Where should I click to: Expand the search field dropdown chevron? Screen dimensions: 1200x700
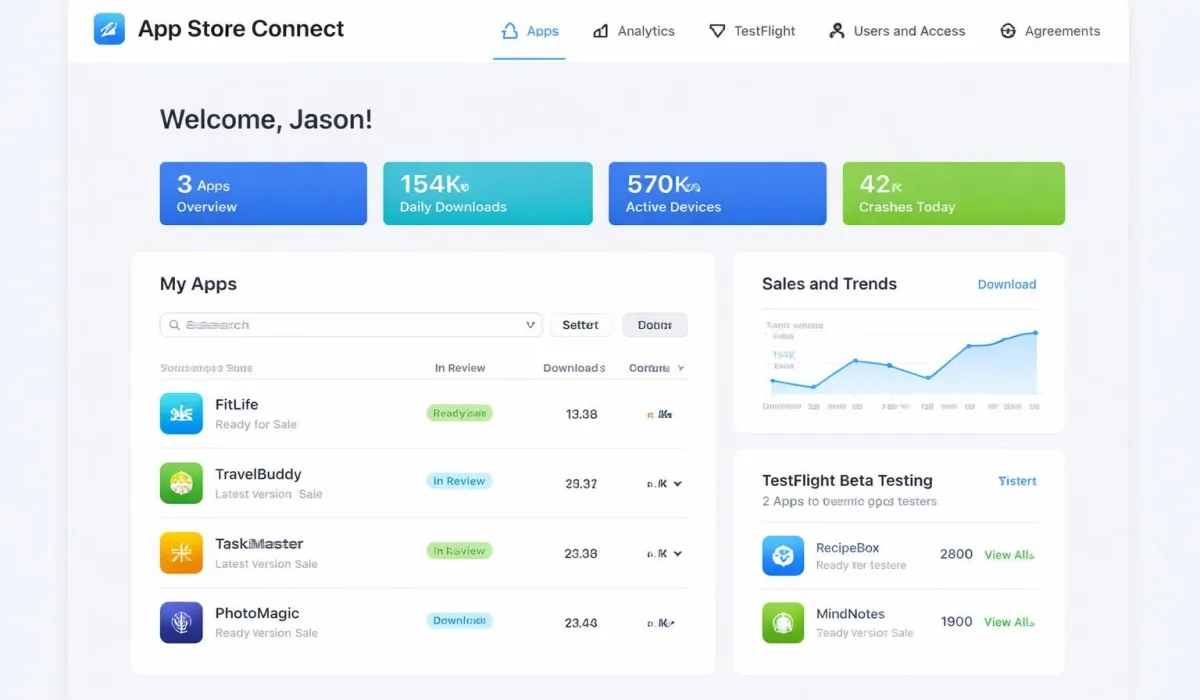[x=530, y=325]
